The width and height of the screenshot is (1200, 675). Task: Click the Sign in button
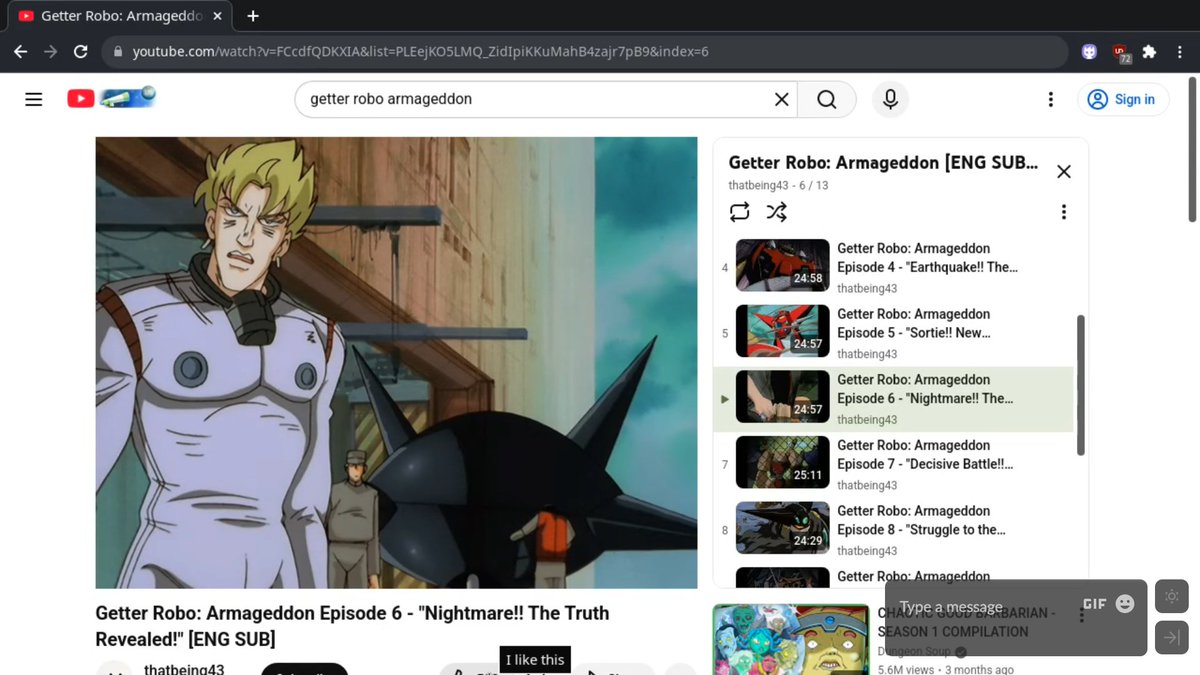point(1123,99)
